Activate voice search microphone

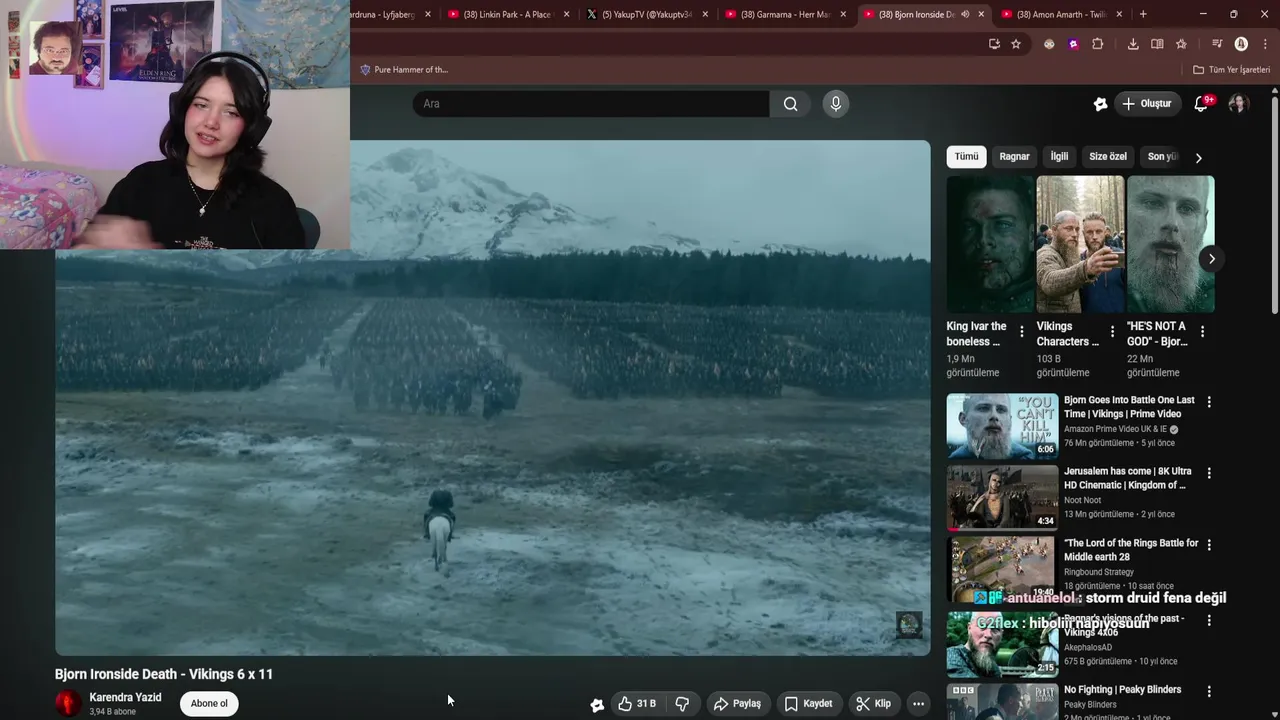[836, 104]
